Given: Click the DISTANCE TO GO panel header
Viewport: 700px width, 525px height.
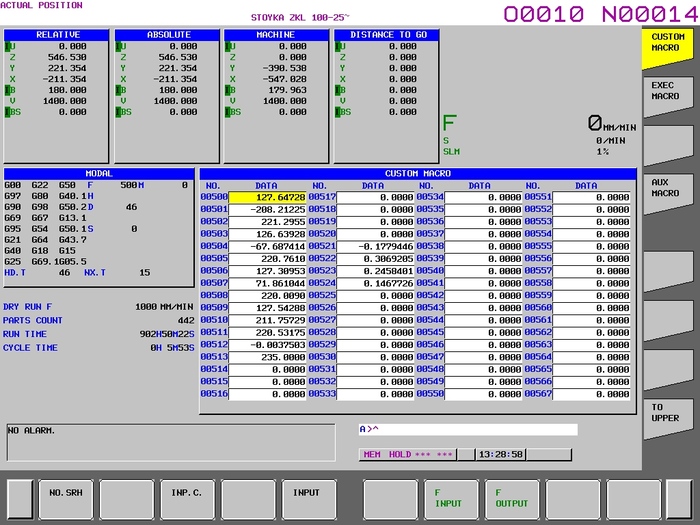Looking at the screenshot, I should [x=387, y=35].
